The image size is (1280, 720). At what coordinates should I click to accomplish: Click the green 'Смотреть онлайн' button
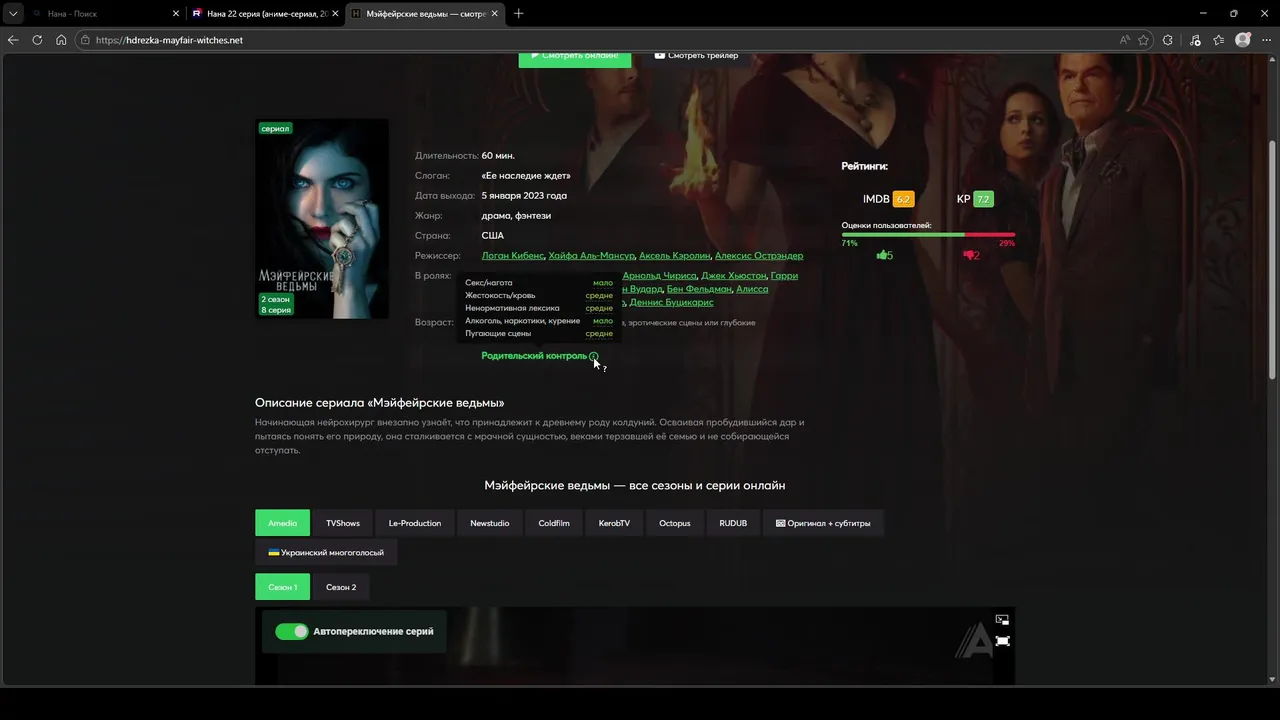pyautogui.click(x=575, y=56)
